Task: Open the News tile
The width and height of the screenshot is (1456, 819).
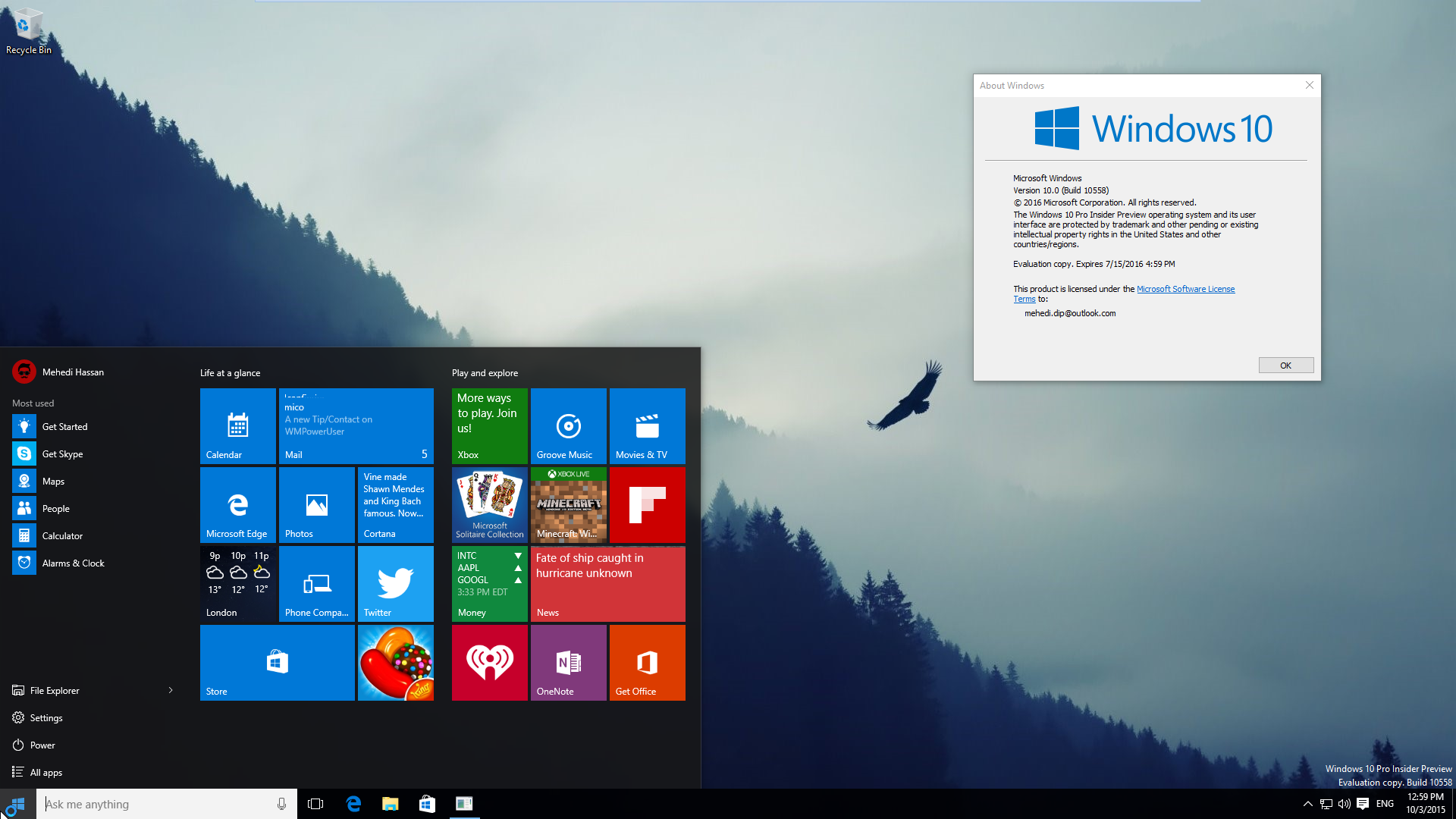Action: coord(607,583)
